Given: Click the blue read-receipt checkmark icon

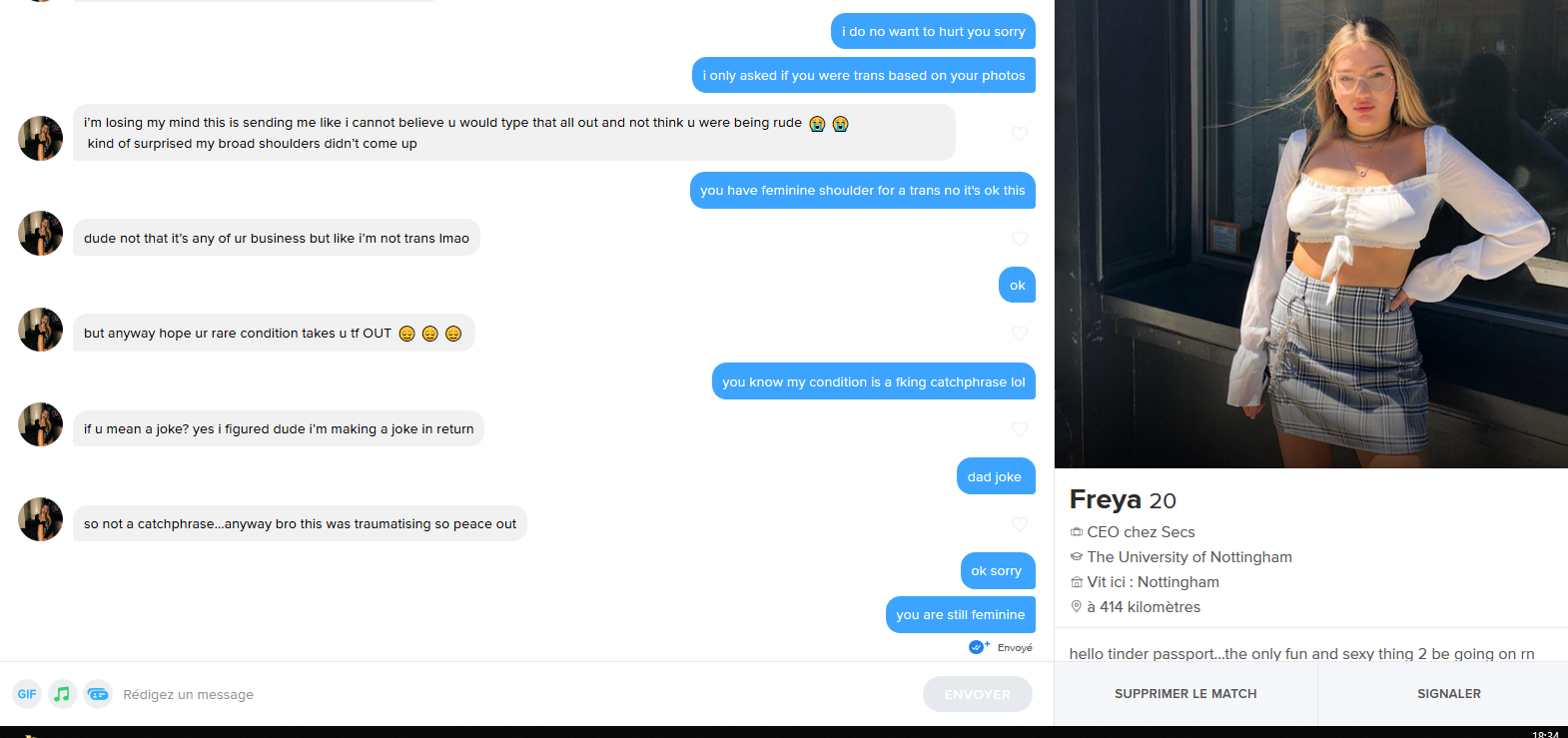Looking at the screenshot, I should click(x=978, y=647).
